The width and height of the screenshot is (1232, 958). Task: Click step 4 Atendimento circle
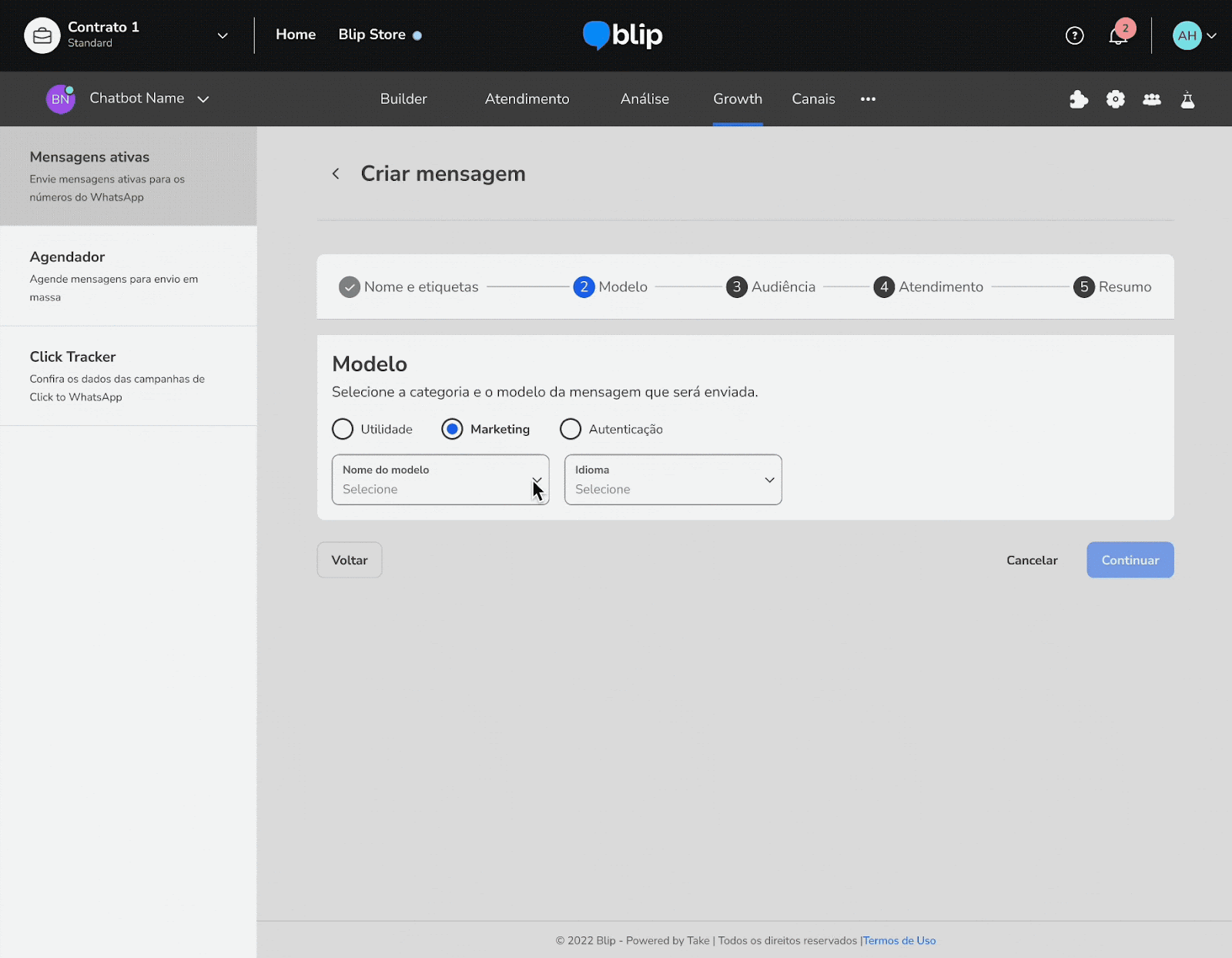click(x=884, y=287)
